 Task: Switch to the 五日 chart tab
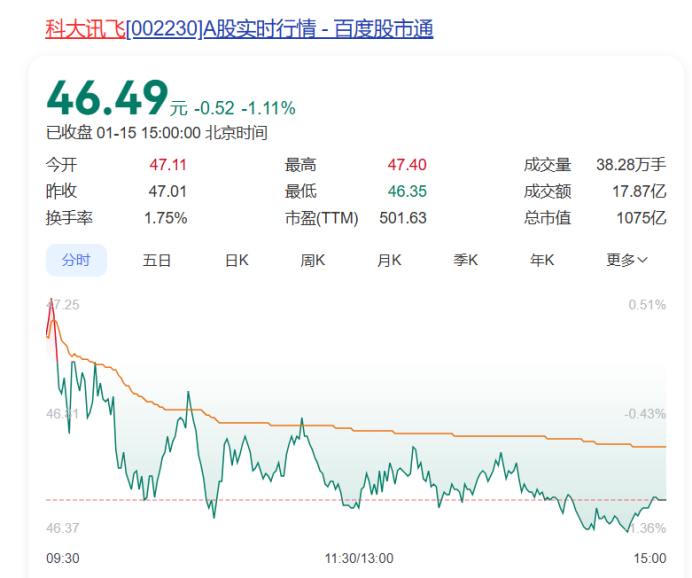[157, 260]
